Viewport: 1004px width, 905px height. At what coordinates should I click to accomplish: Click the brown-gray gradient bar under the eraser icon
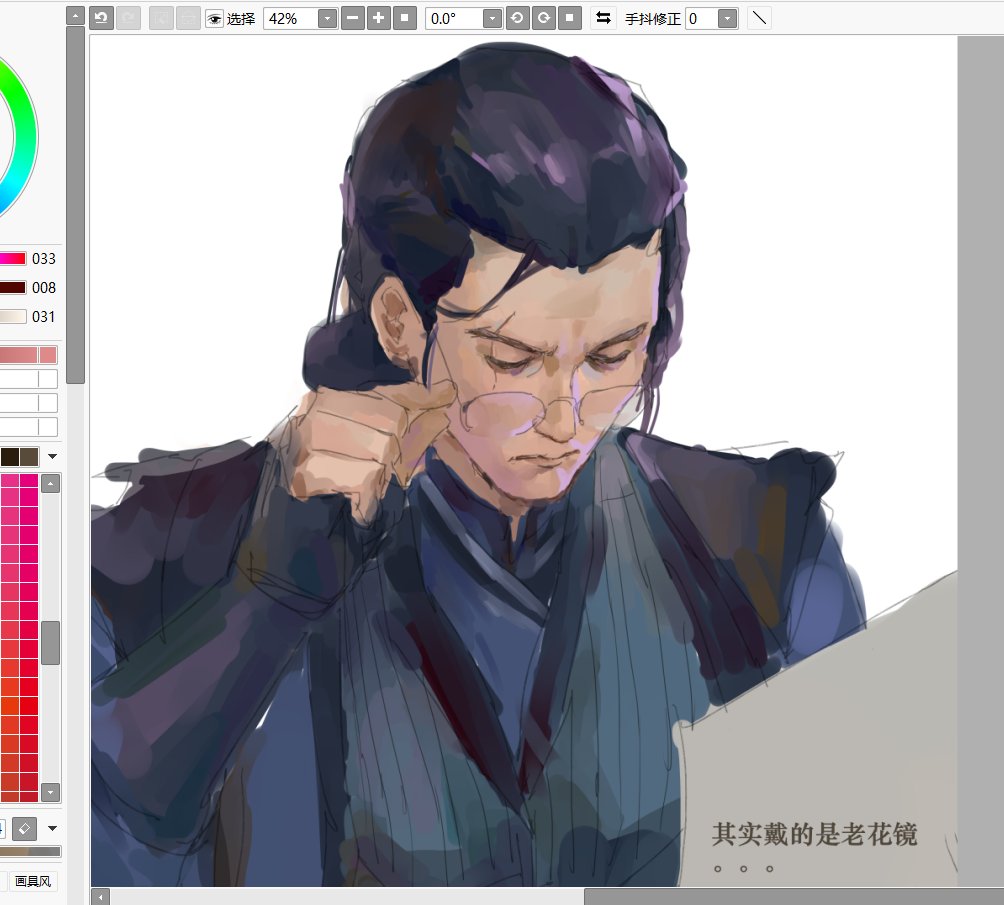[30, 851]
